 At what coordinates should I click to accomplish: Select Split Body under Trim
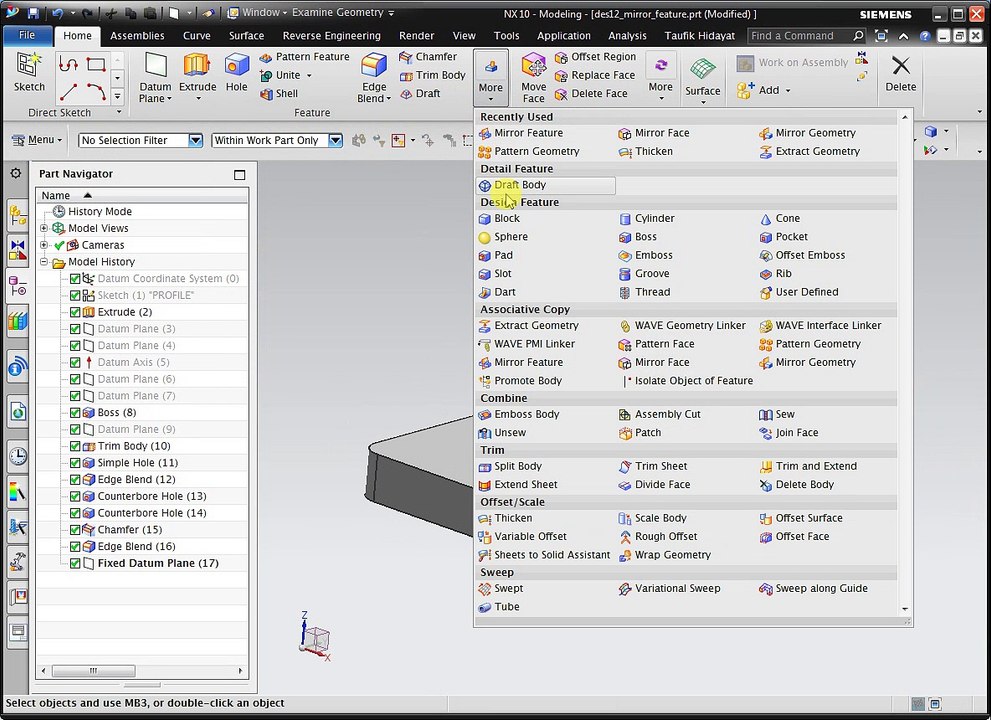tap(510, 467)
